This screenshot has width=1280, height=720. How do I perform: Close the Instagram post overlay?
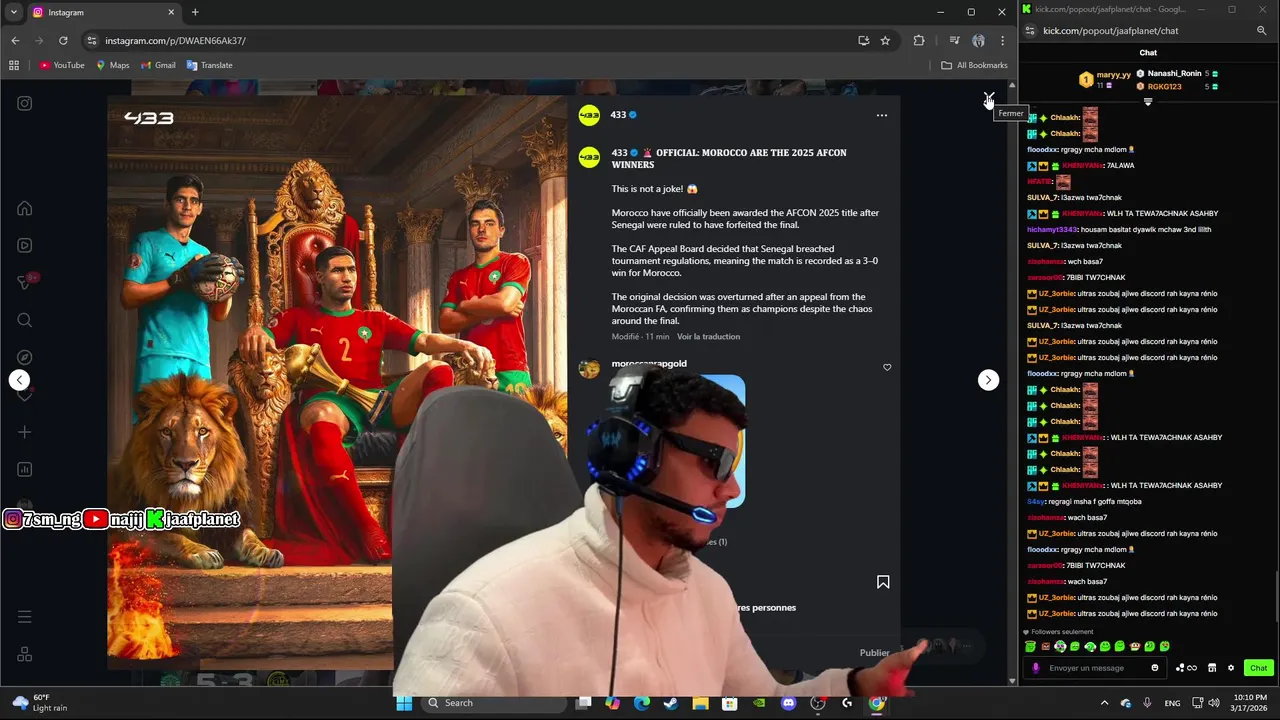[989, 98]
